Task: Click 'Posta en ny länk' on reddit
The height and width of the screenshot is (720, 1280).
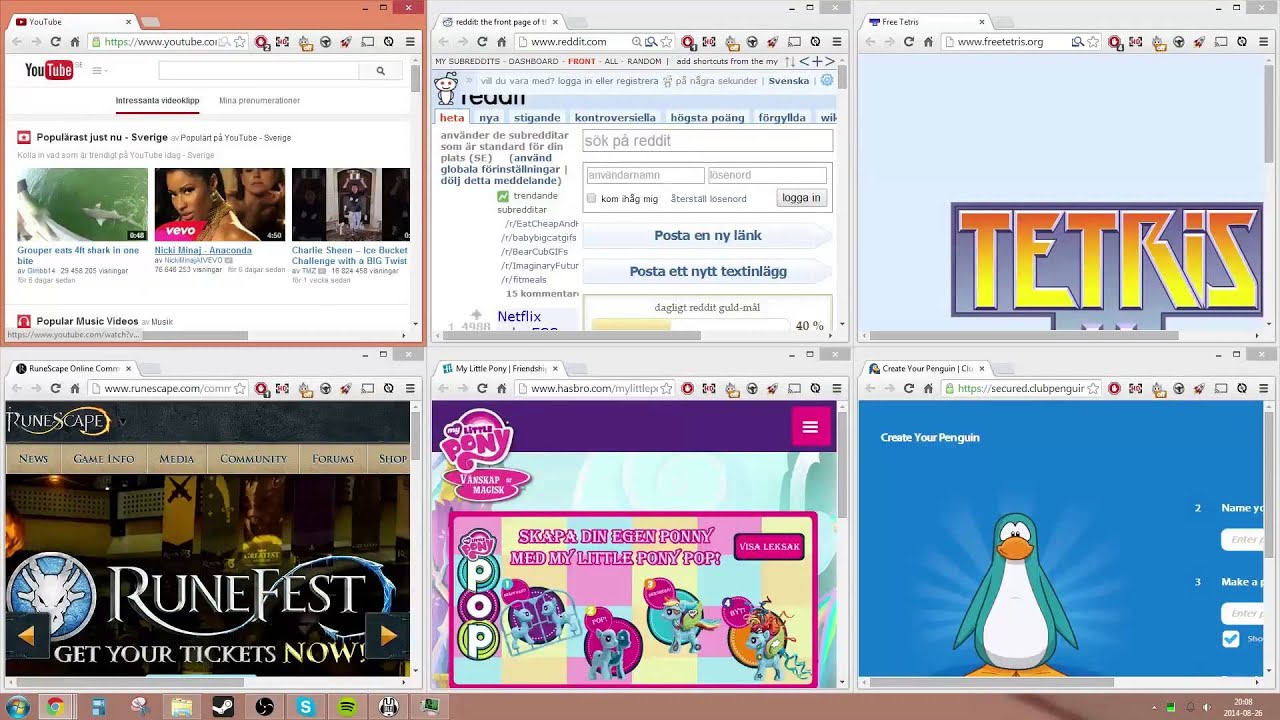Action: click(707, 236)
